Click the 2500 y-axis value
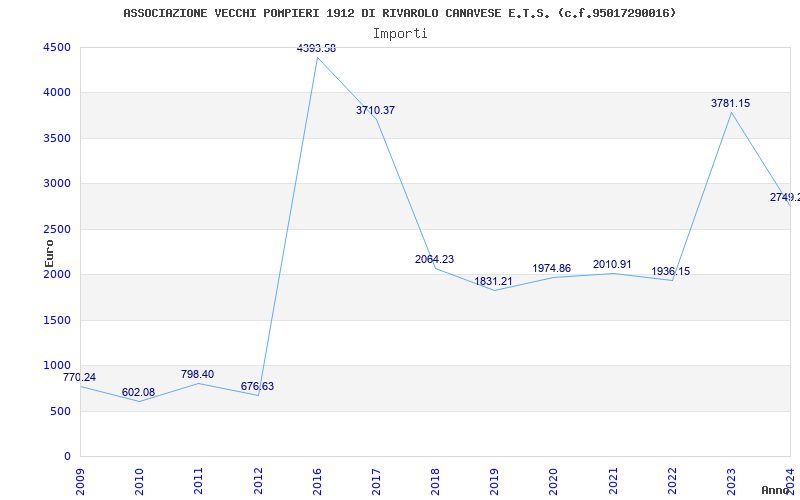 [x=57, y=229]
